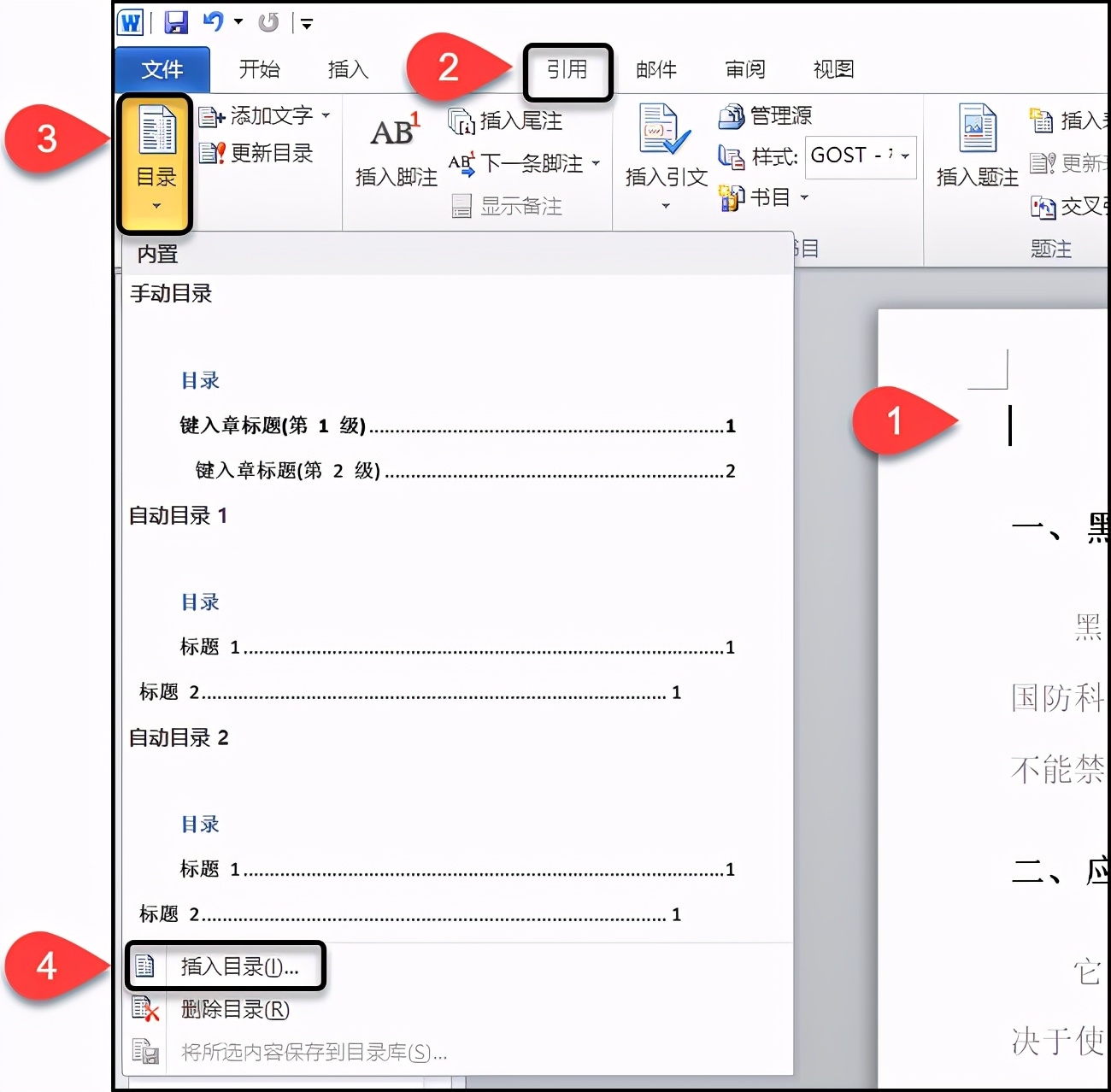Expand the 下一条脚注 dropdown arrow
1111x1092 pixels.
pyautogui.click(x=597, y=164)
